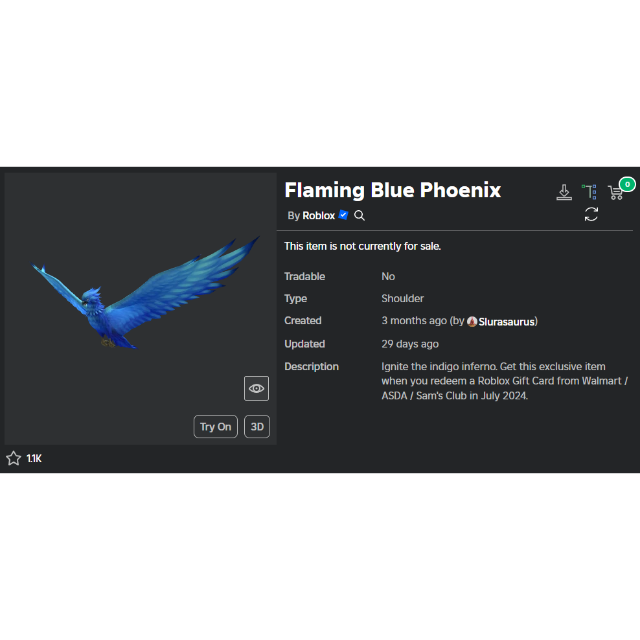Download the Flaming Blue Phoenix asset
This screenshot has height=640, width=640.
click(564, 192)
